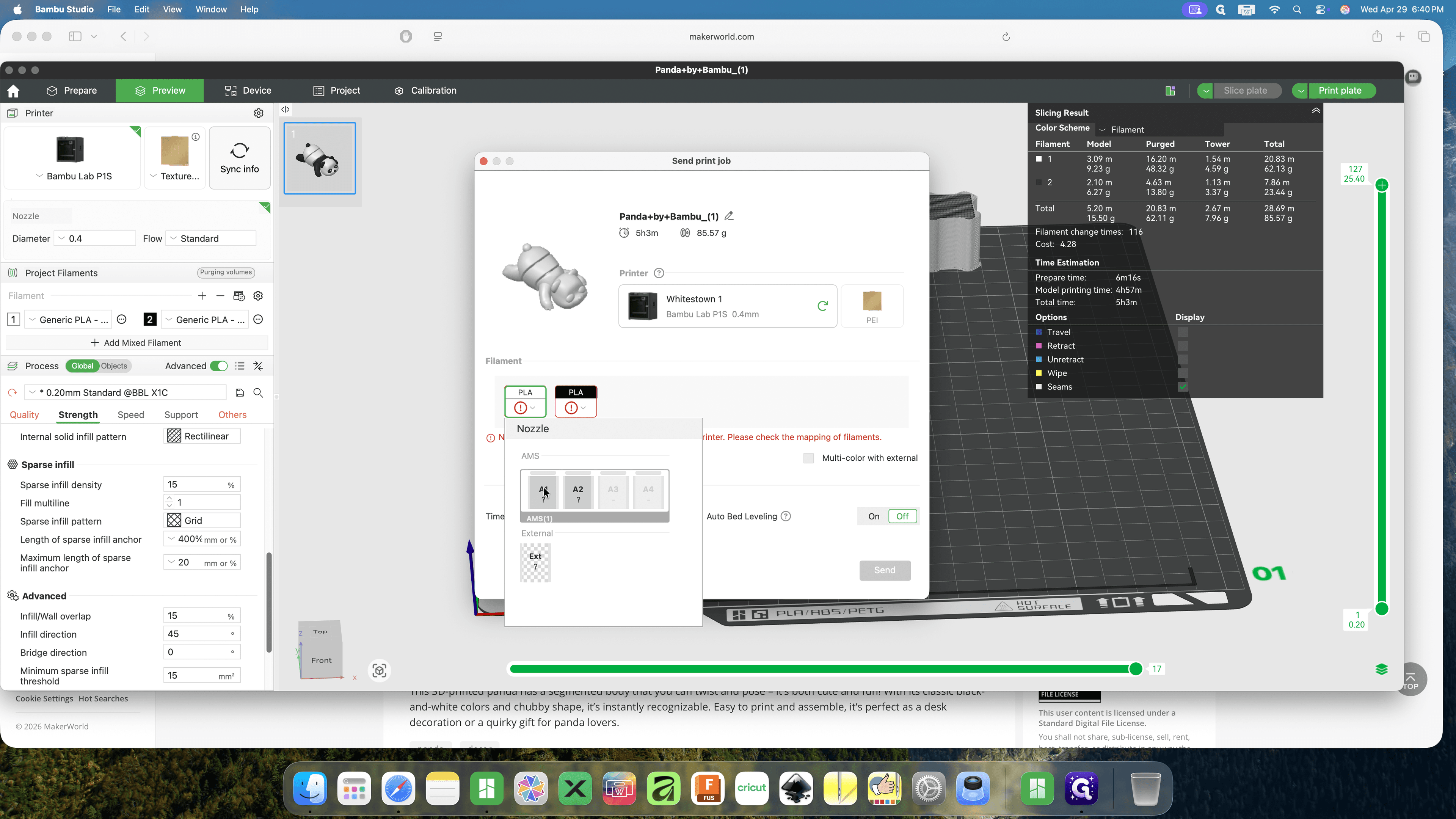
Task: Edit filament 1 preset options
Action: point(121,319)
